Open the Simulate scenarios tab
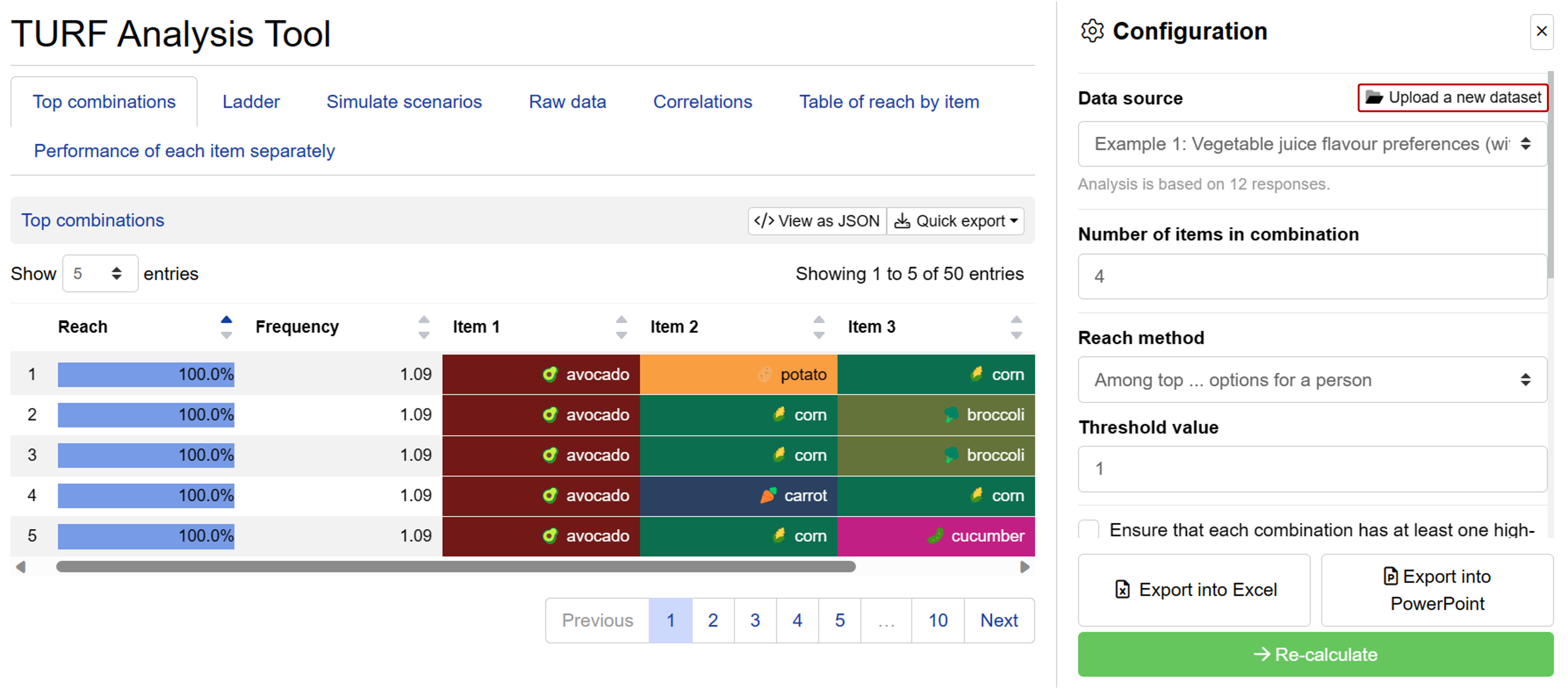This screenshot has height=689, width=1568. pyautogui.click(x=403, y=101)
